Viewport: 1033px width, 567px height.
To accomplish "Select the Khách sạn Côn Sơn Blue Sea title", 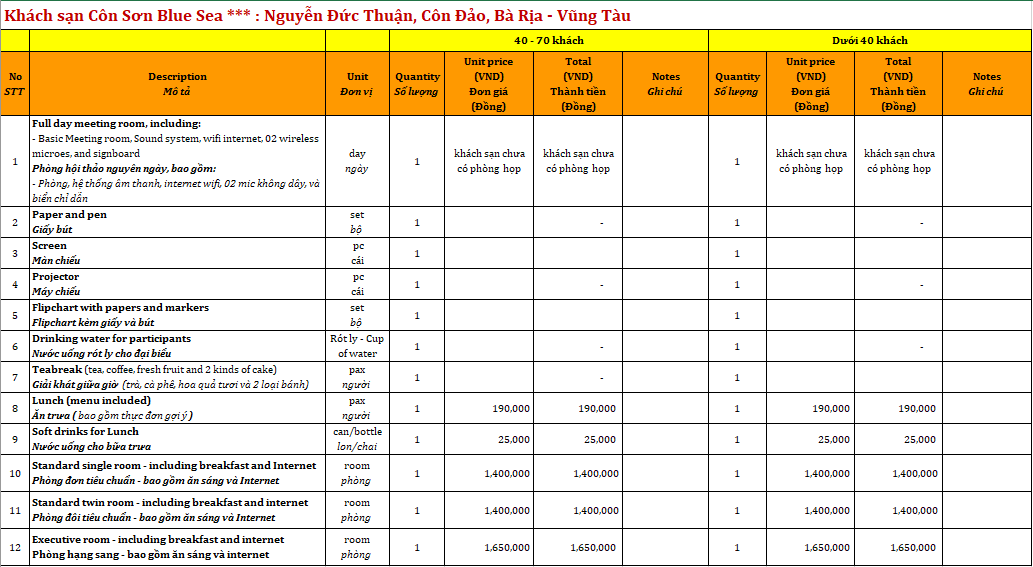I will point(317,16).
